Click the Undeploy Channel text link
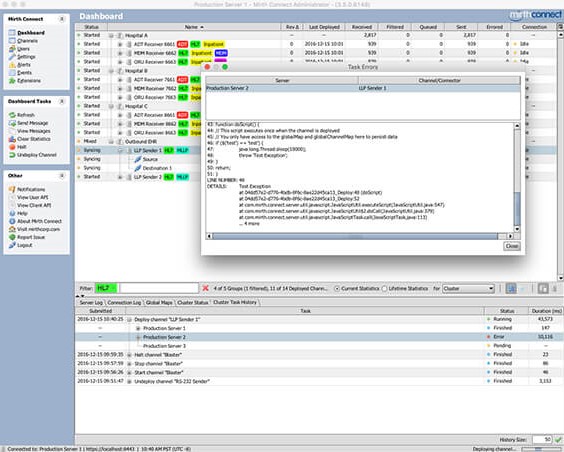Viewport: 564px width, 452px height. 37,155
